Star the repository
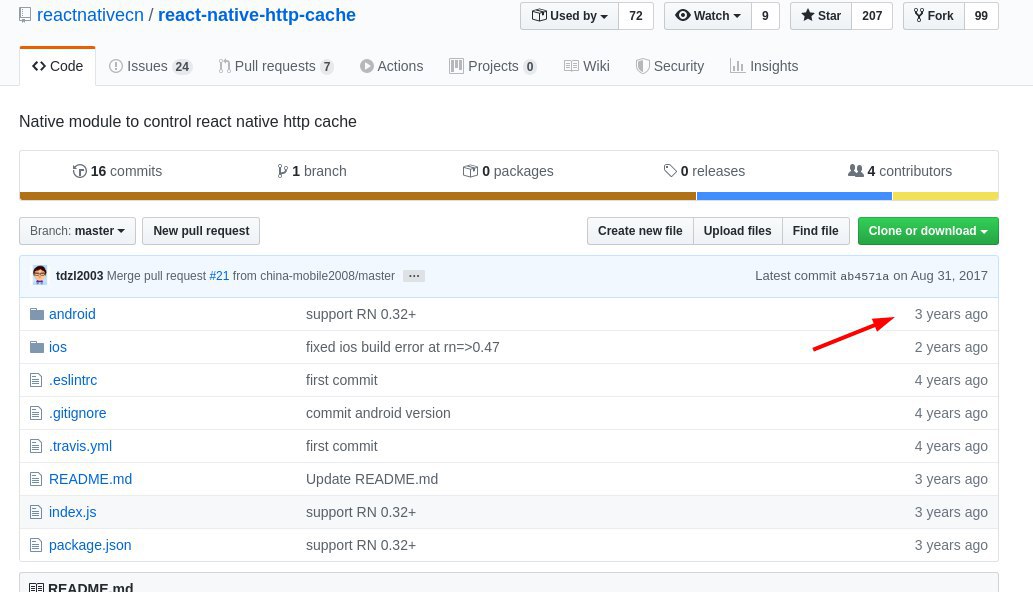The height and width of the screenshot is (592, 1033). click(821, 16)
